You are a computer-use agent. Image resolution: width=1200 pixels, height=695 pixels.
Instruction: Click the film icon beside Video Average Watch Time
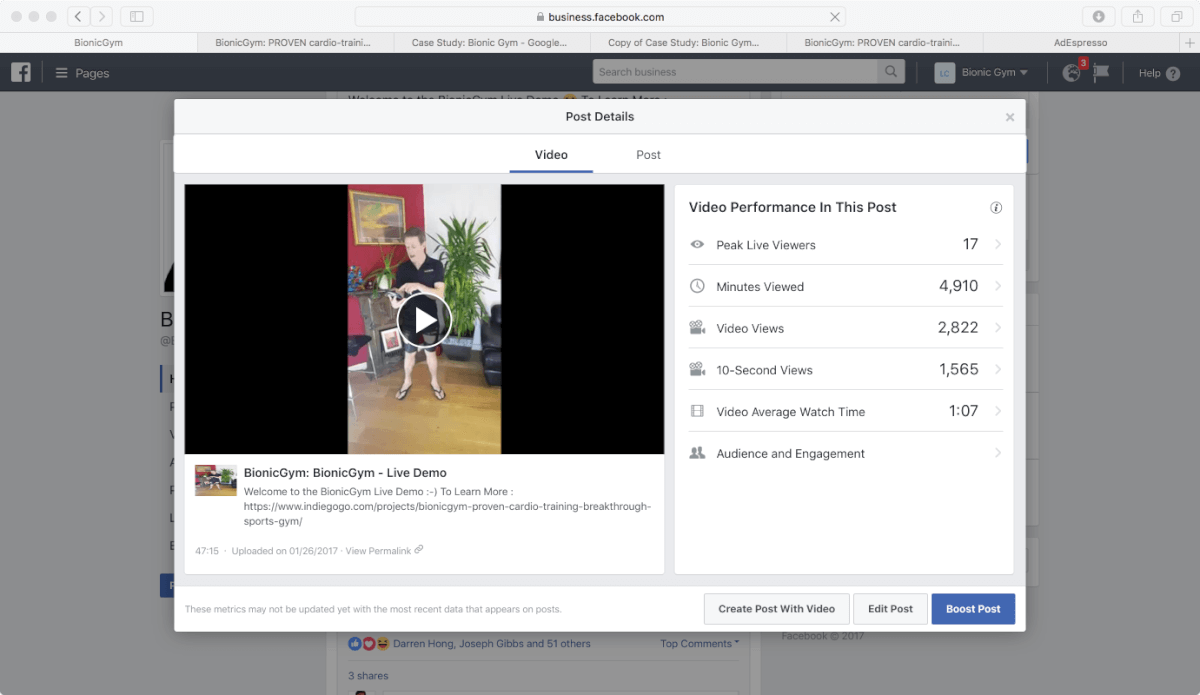[x=697, y=412]
